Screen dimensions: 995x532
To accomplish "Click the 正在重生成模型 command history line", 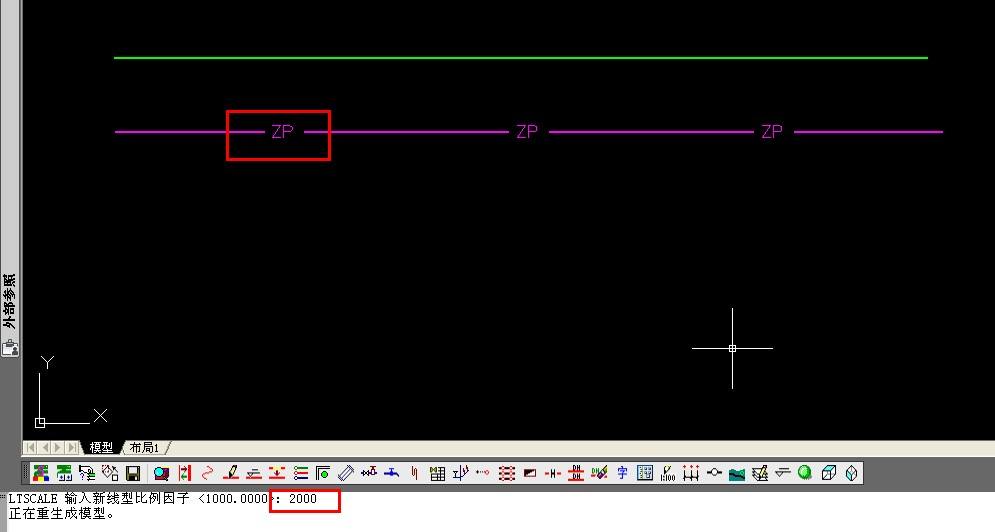I will click(62, 514).
